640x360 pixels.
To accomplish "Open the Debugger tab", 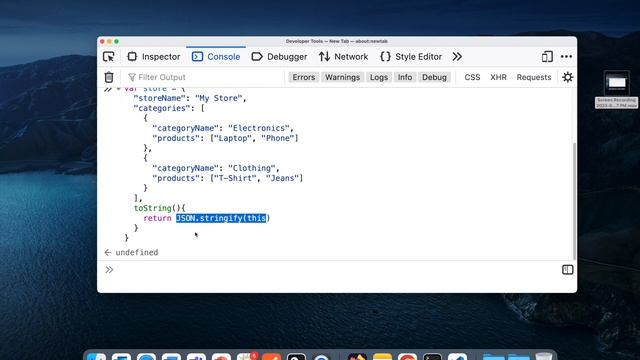I will (x=280, y=57).
